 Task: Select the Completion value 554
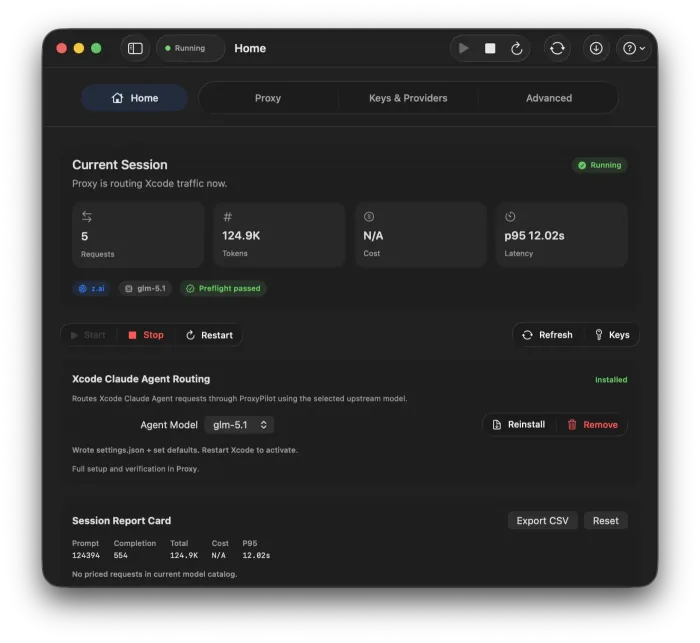[121, 555]
